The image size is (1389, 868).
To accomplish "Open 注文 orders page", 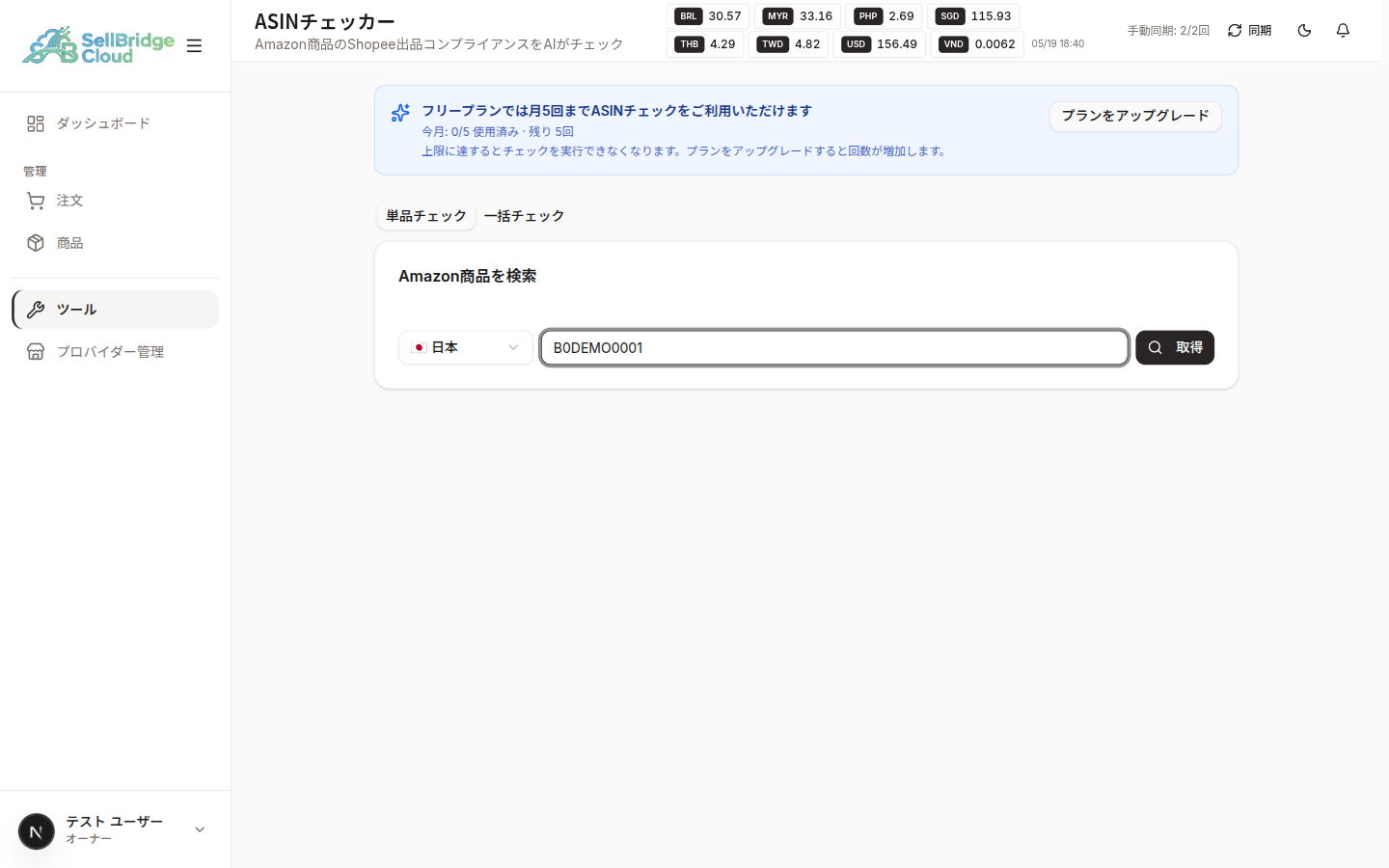I will (115, 201).
